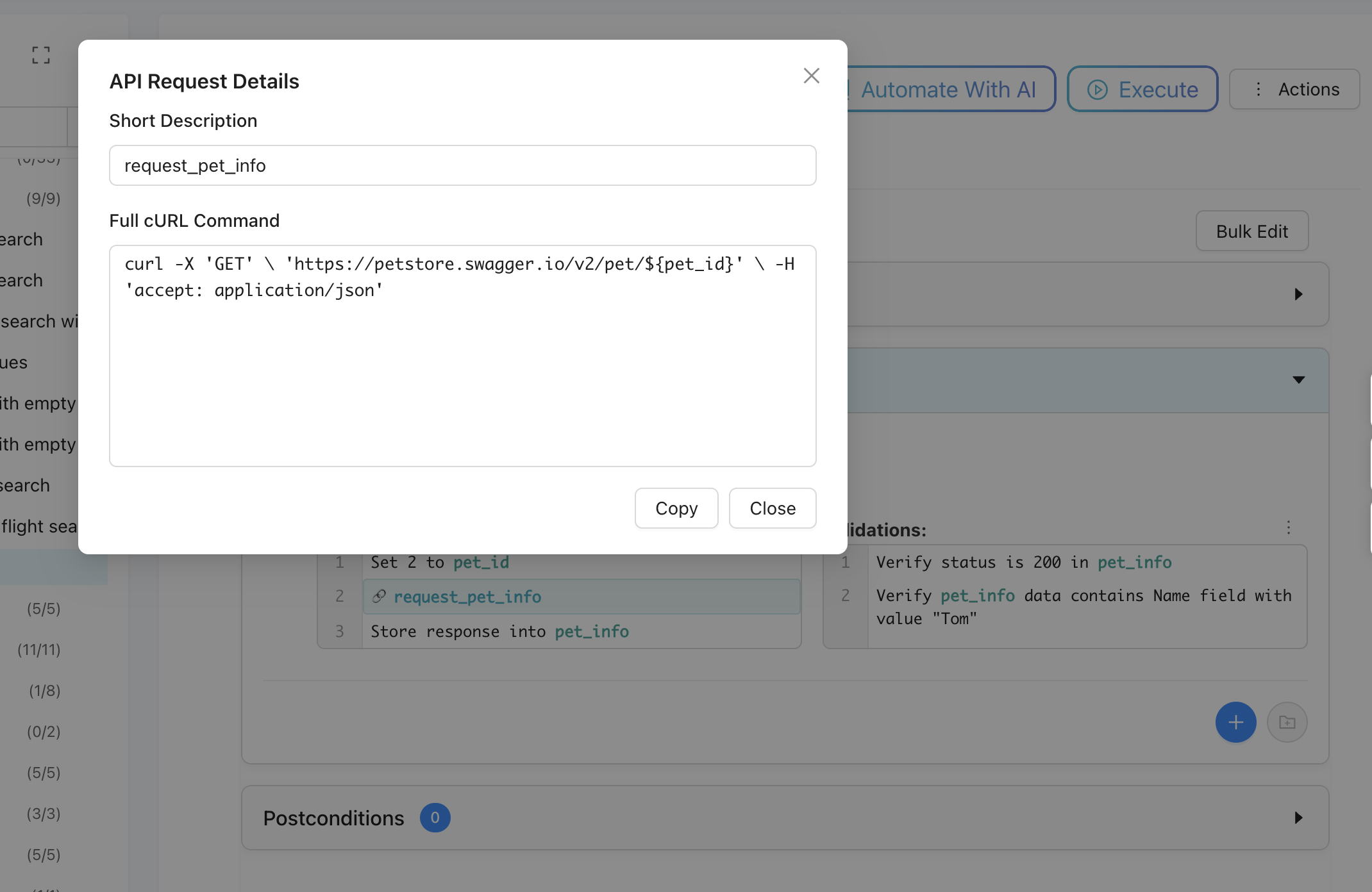Click the add folder icon button

click(1287, 722)
